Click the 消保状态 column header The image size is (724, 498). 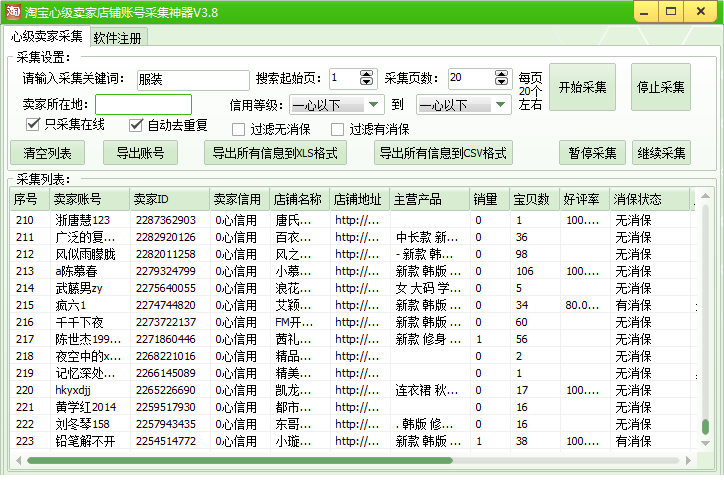tap(650, 199)
